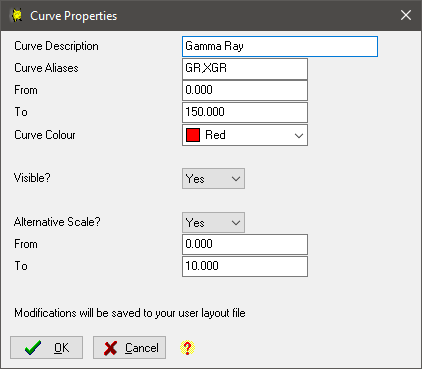Click the Curve Colour label
Screen dimensions: 422x369
click(x=45, y=135)
